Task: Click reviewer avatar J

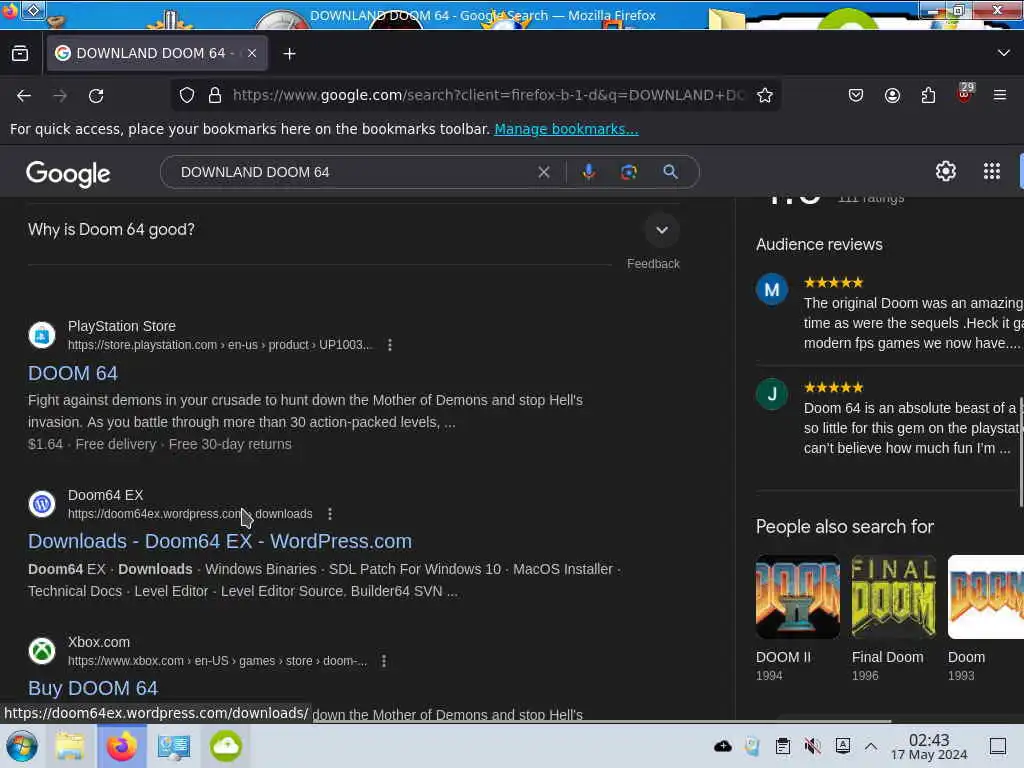Action: point(772,394)
